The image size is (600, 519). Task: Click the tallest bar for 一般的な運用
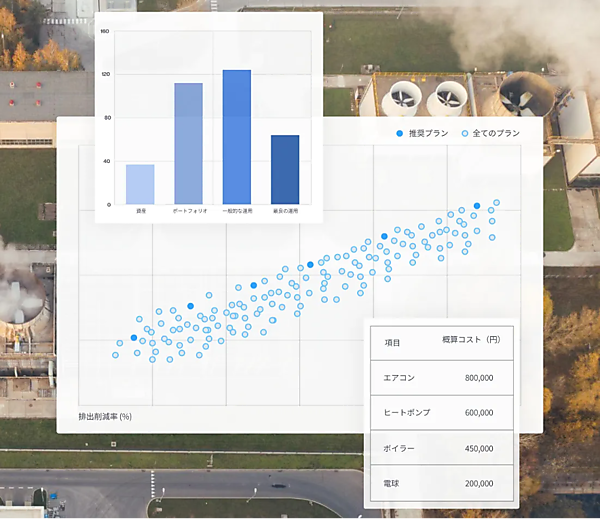coord(237,138)
